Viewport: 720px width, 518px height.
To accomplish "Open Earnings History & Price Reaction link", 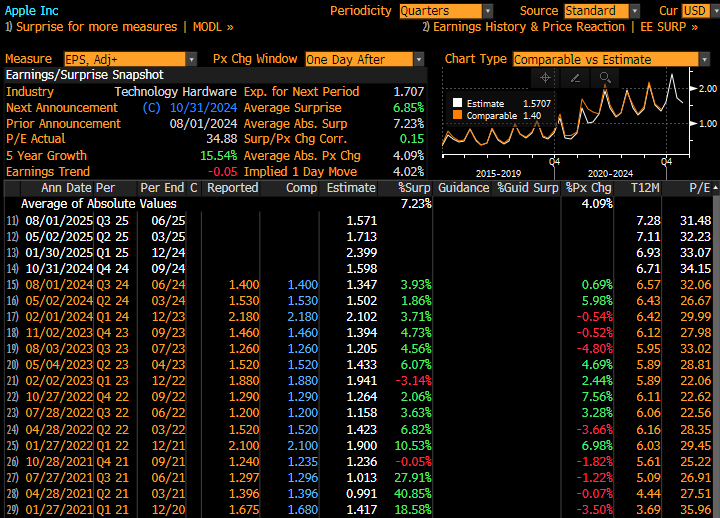I will click(560, 27).
